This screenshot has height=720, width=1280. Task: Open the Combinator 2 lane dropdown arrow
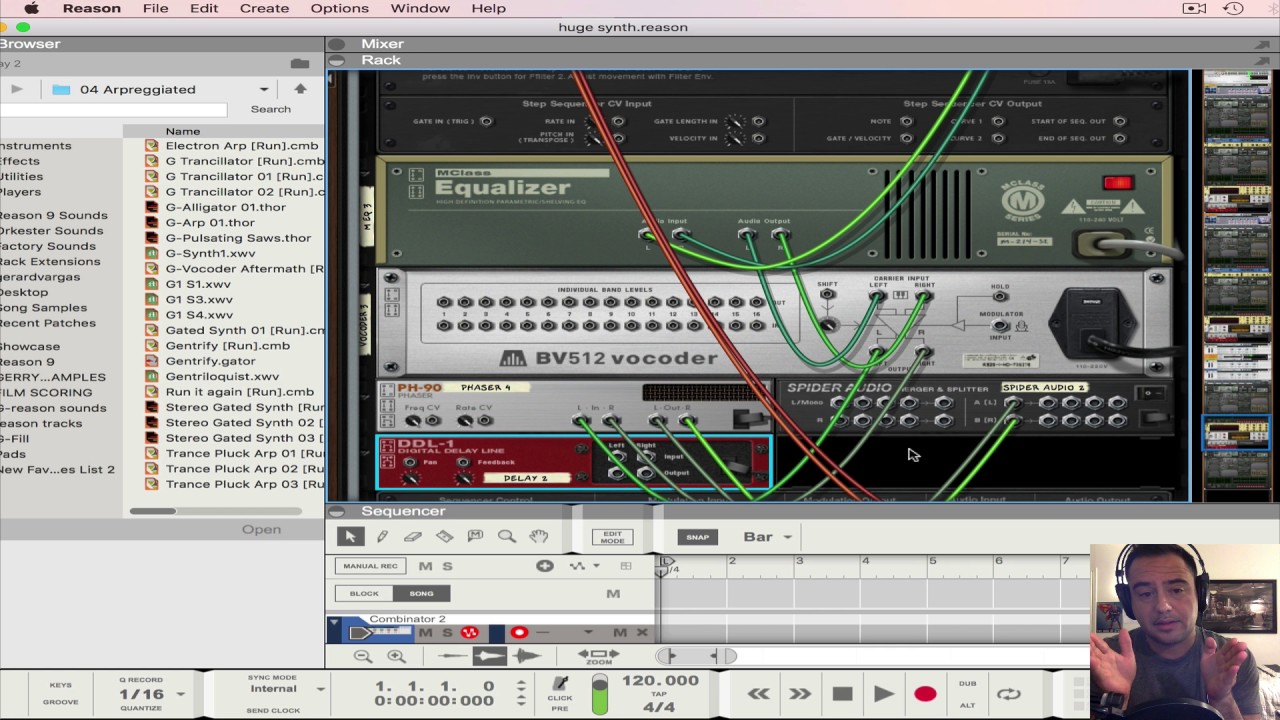pos(588,632)
